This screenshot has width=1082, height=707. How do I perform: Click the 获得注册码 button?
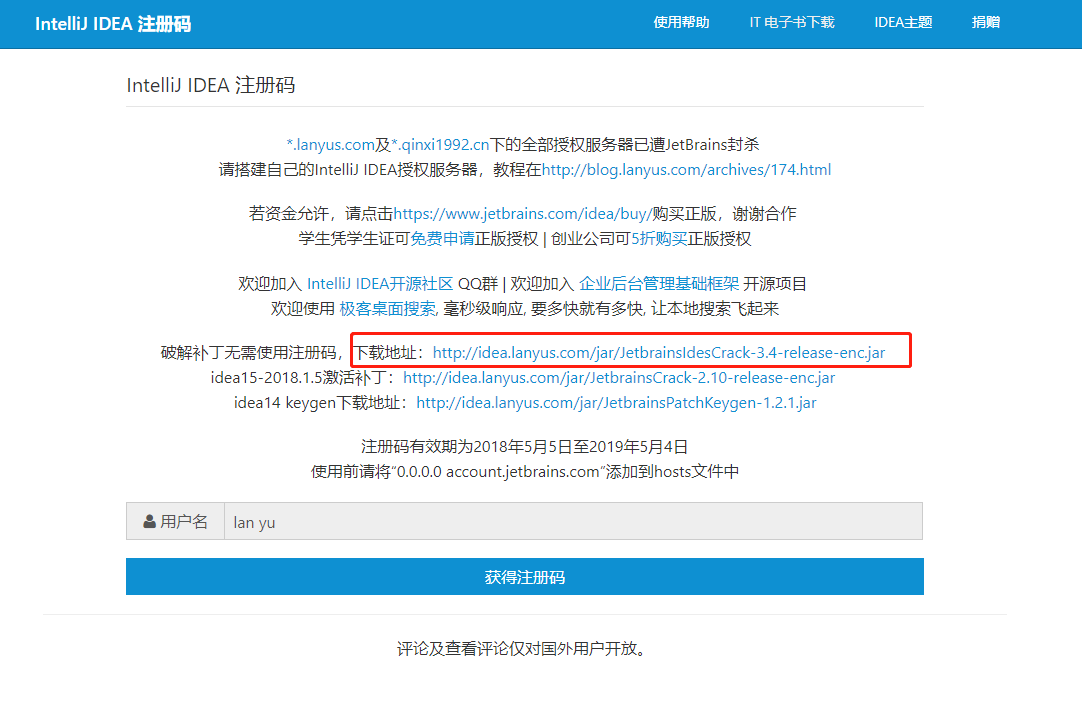click(524, 577)
